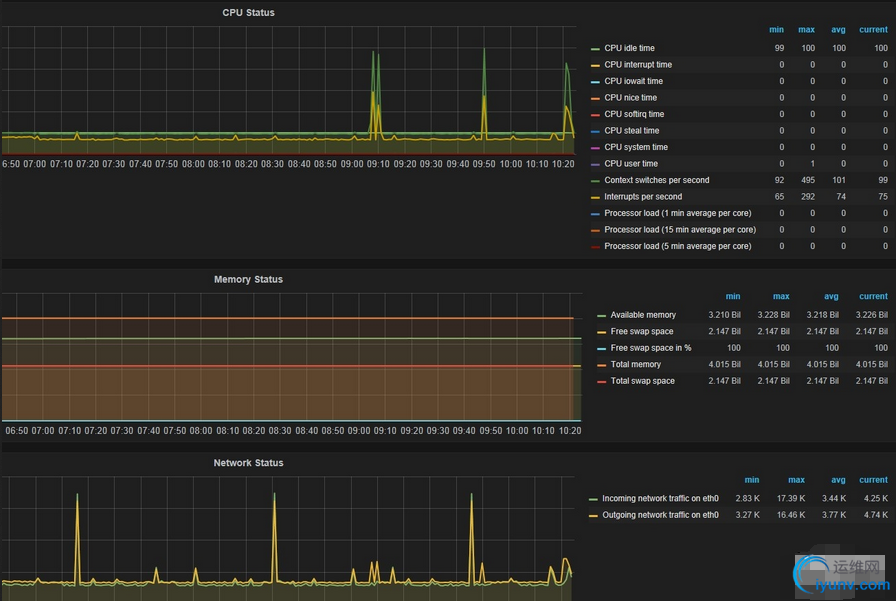
Task: Toggle the CPU user time series
Action: point(631,164)
